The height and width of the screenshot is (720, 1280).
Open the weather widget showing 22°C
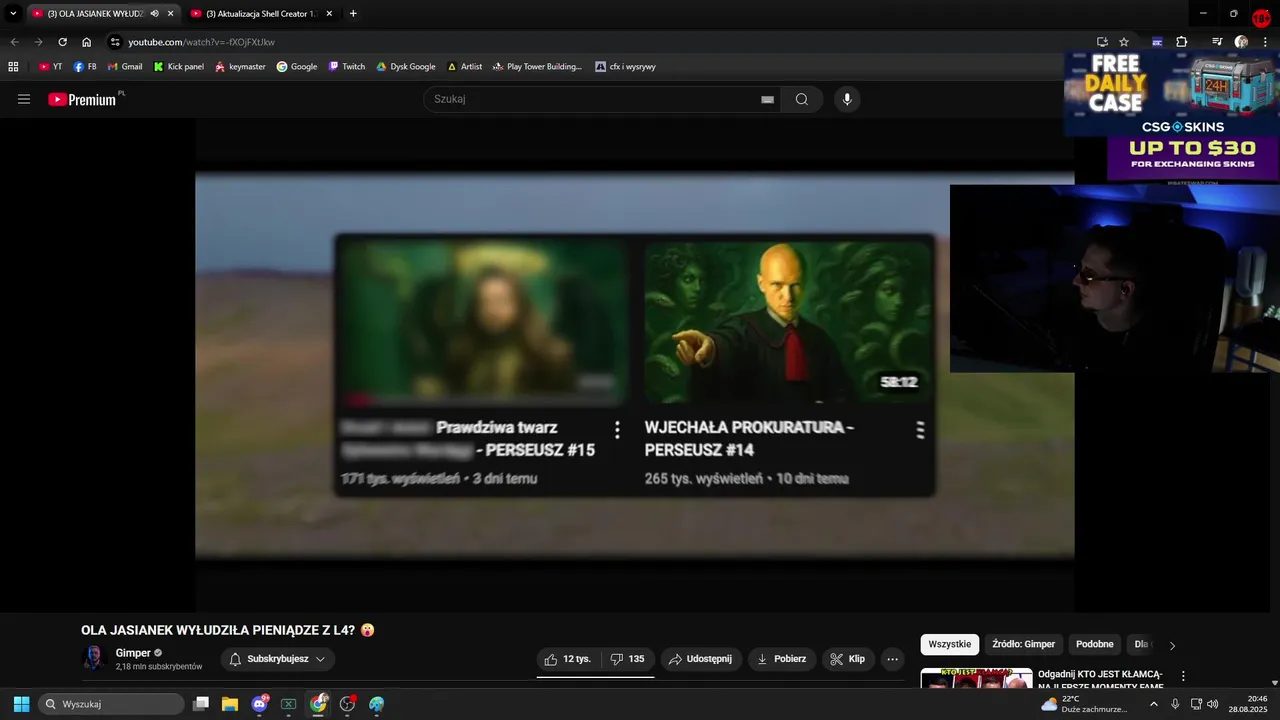[x=1084, y=704]
